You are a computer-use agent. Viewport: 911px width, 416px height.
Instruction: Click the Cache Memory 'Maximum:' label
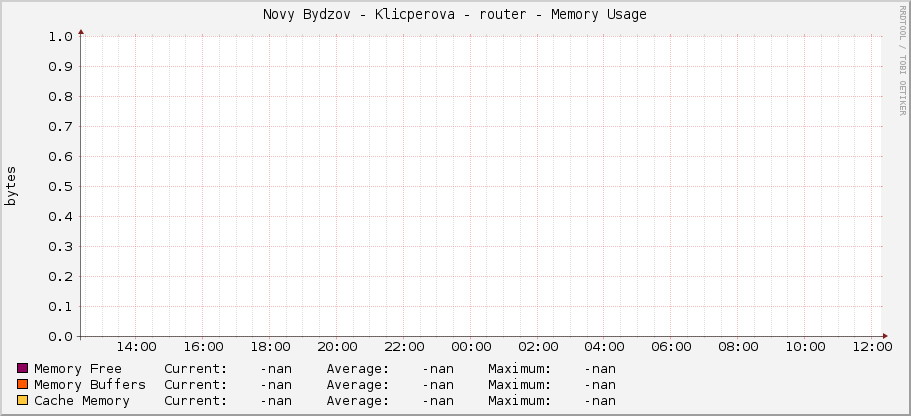coord(520,401)
